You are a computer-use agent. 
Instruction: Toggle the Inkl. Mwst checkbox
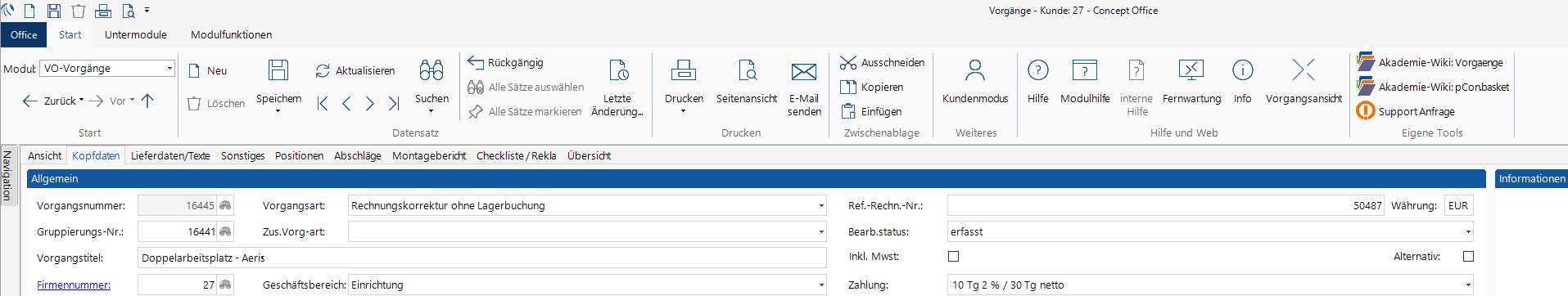coord(953,256)
